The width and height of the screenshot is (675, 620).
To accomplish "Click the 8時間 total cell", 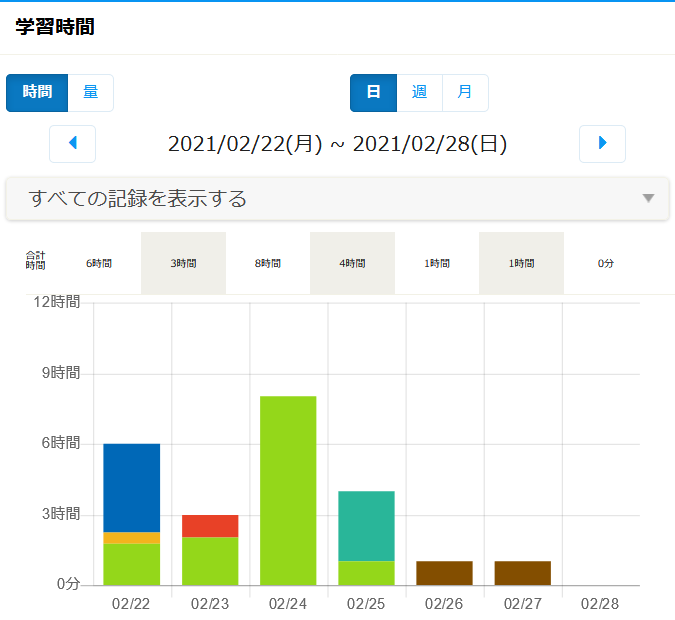I will [x=268, y=263].
